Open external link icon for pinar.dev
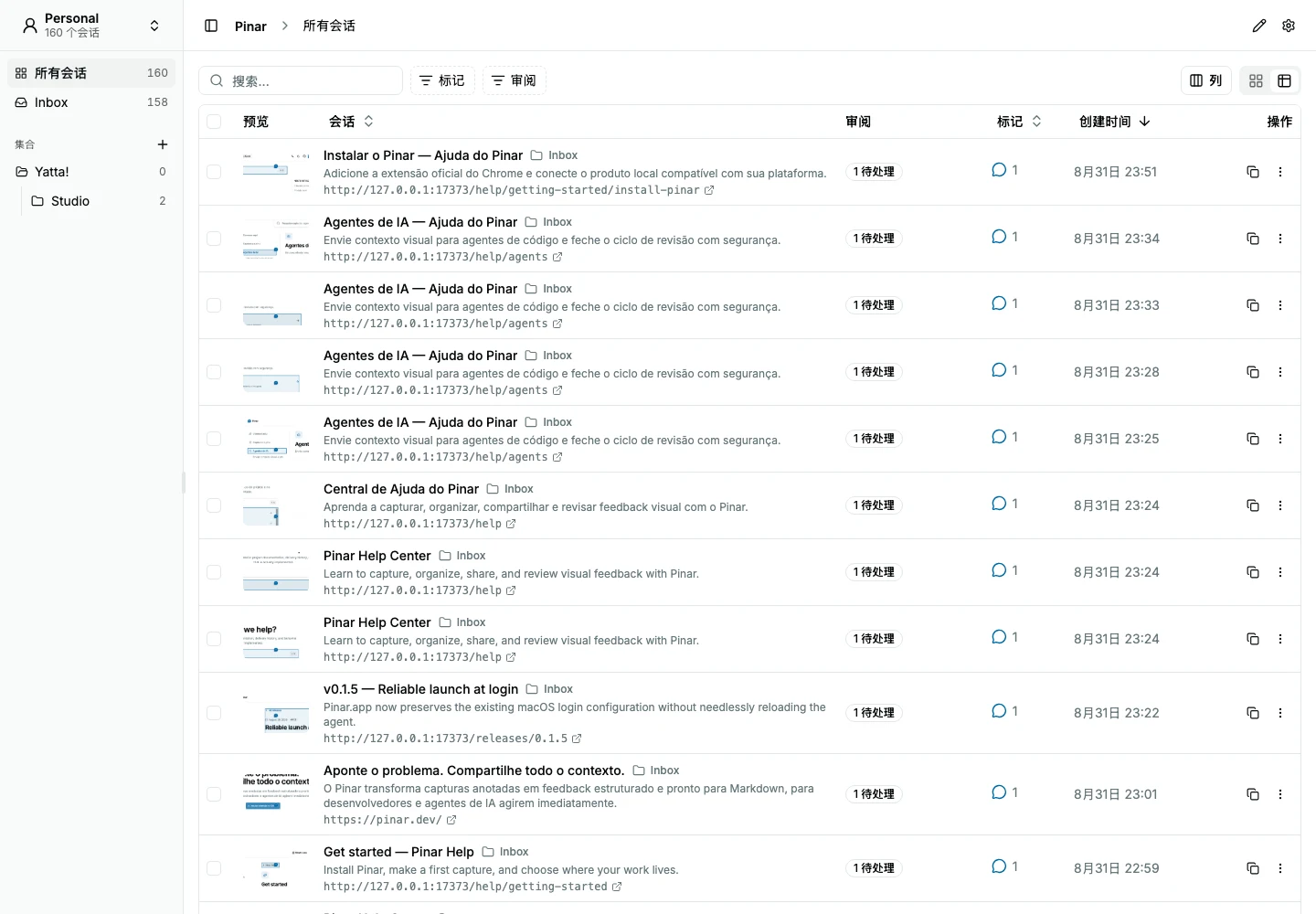Screen dimensions: 1316x914 (451, 820)
